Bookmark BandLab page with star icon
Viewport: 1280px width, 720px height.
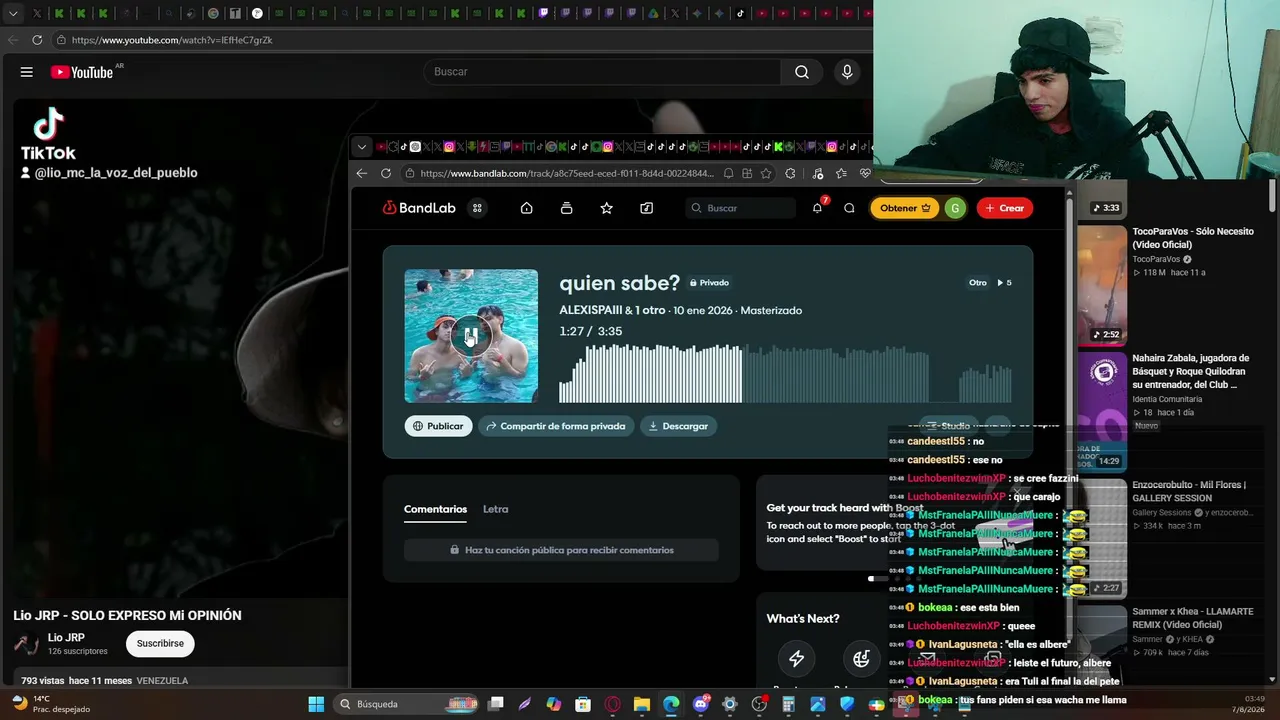coord(766,173)
